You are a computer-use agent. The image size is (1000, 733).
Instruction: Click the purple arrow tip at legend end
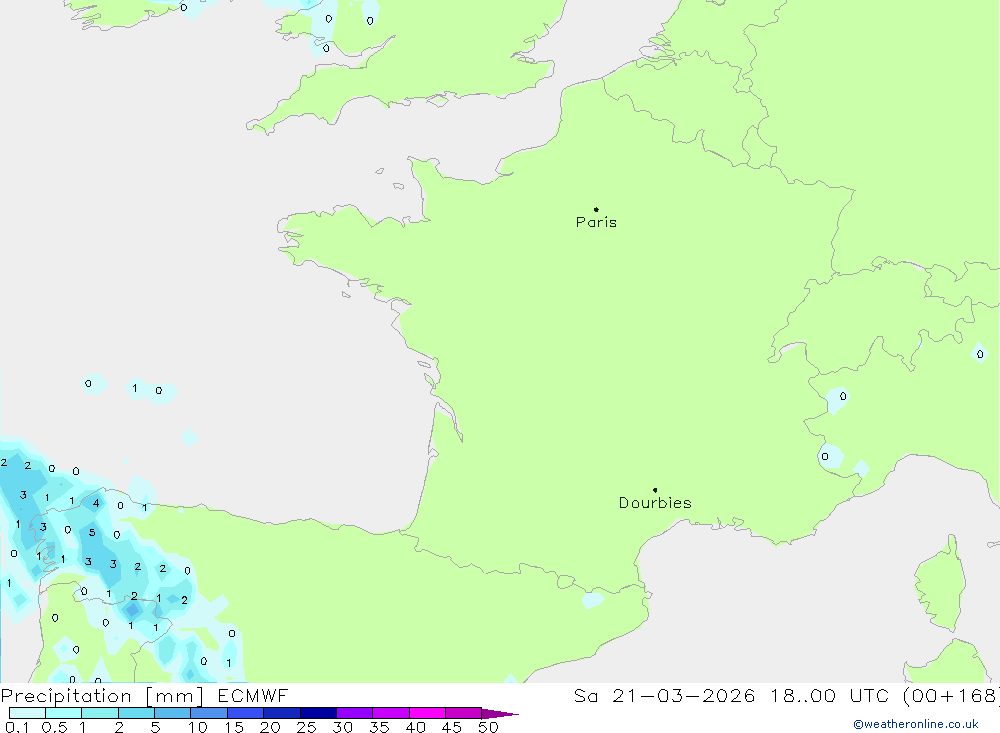click(x=500, y=713)
